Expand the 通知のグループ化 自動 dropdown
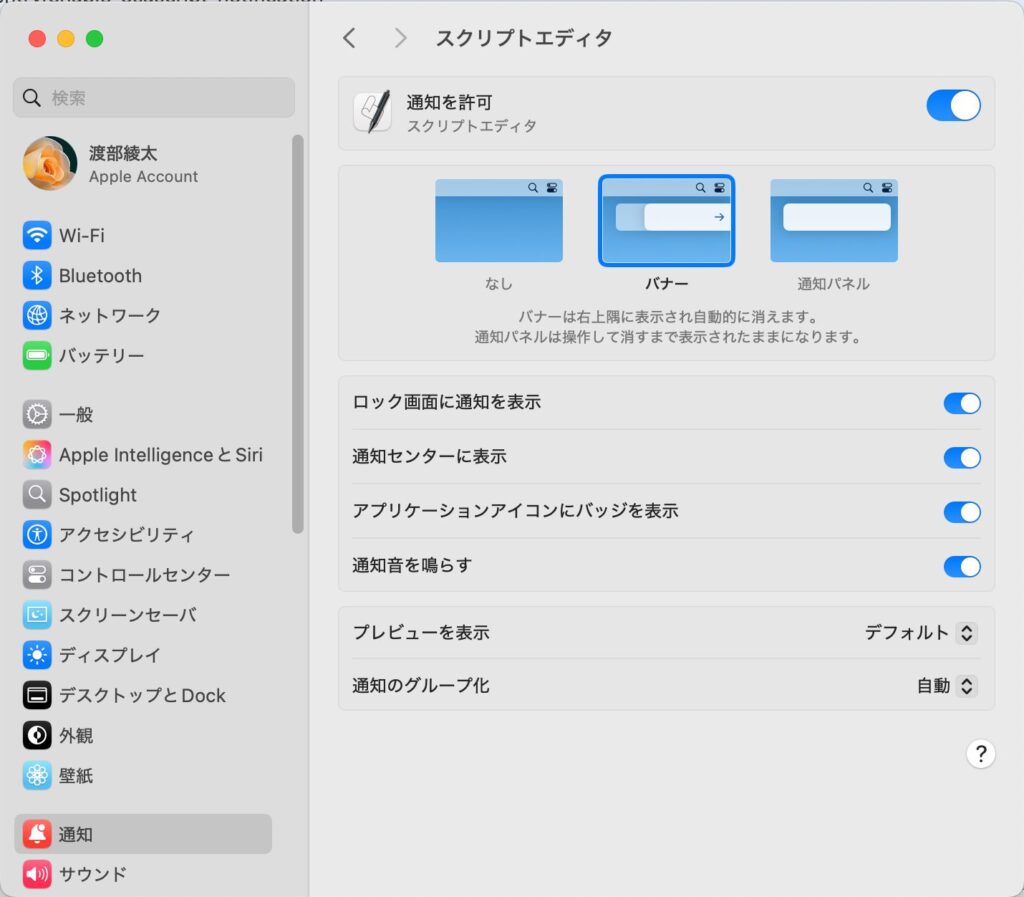This screenshot has width=1024, height=897. click(x=946, y=686)
